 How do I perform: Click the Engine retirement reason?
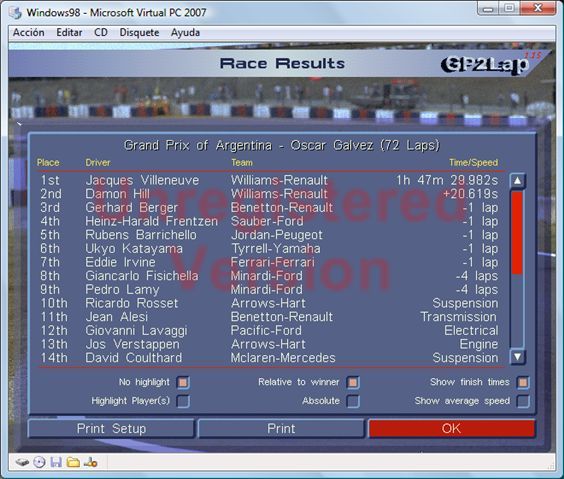coord(479,345)
